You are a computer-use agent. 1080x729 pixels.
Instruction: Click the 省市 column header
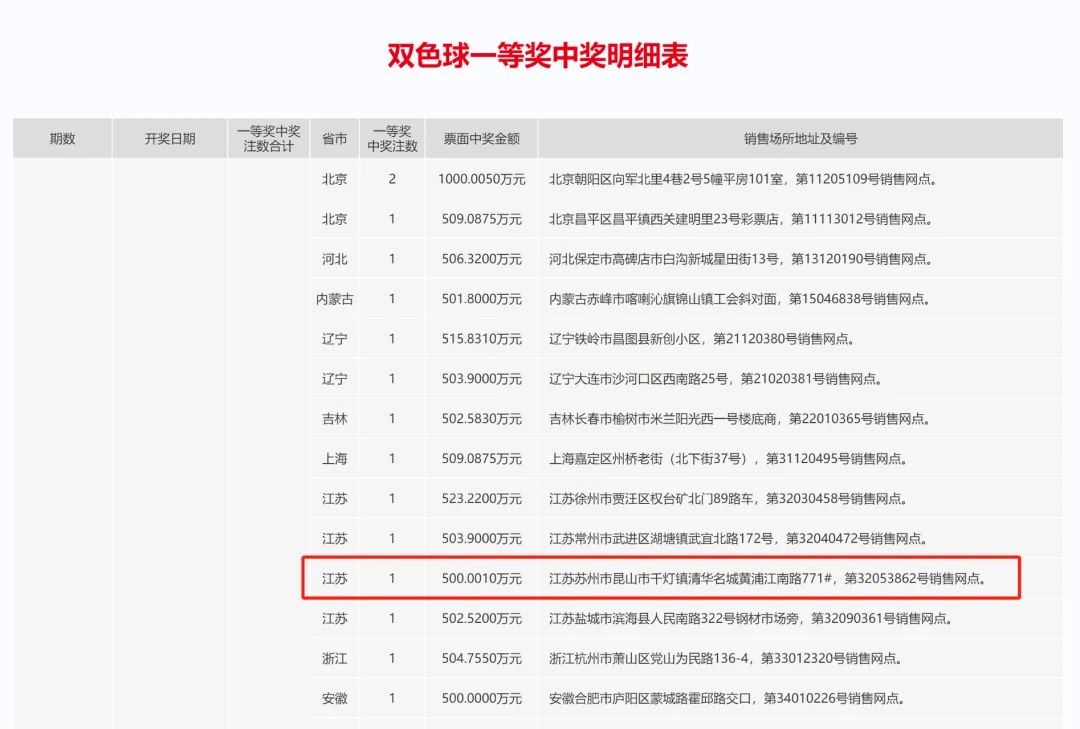334,139
